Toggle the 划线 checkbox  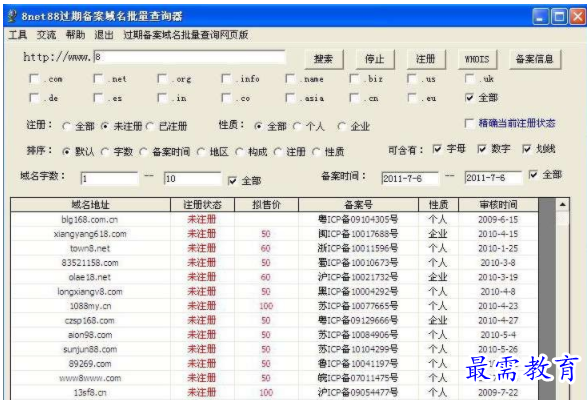(x=527, y=149)
